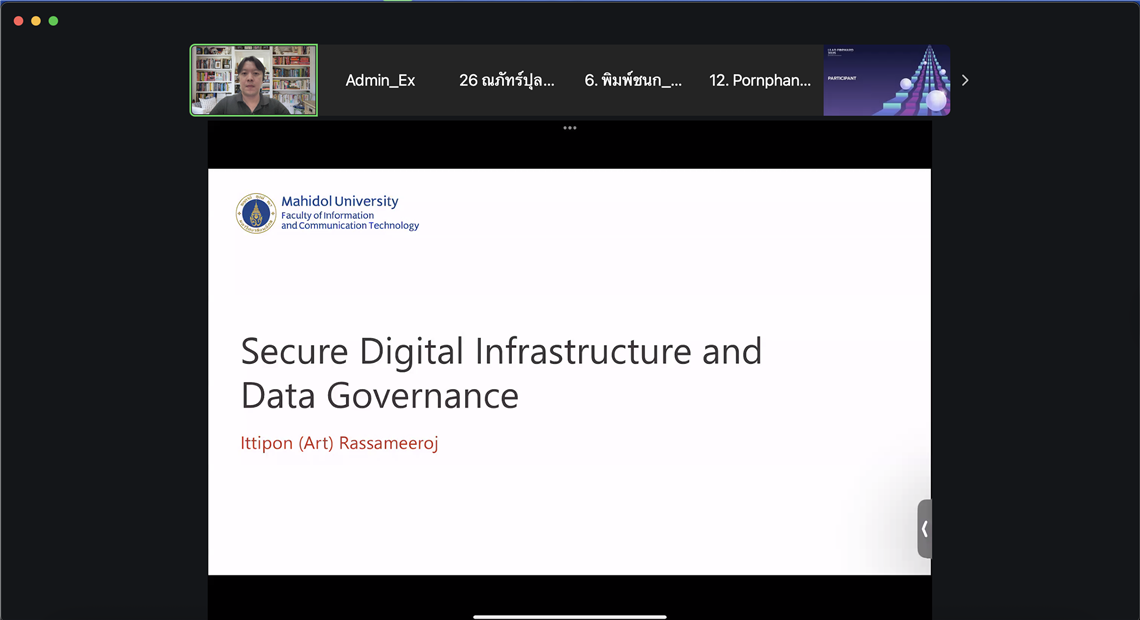Click the three-dot handle below participant strip
The height and width of the screenshot is (620, 1140).
pyautogui.click(x=569, y=128)
